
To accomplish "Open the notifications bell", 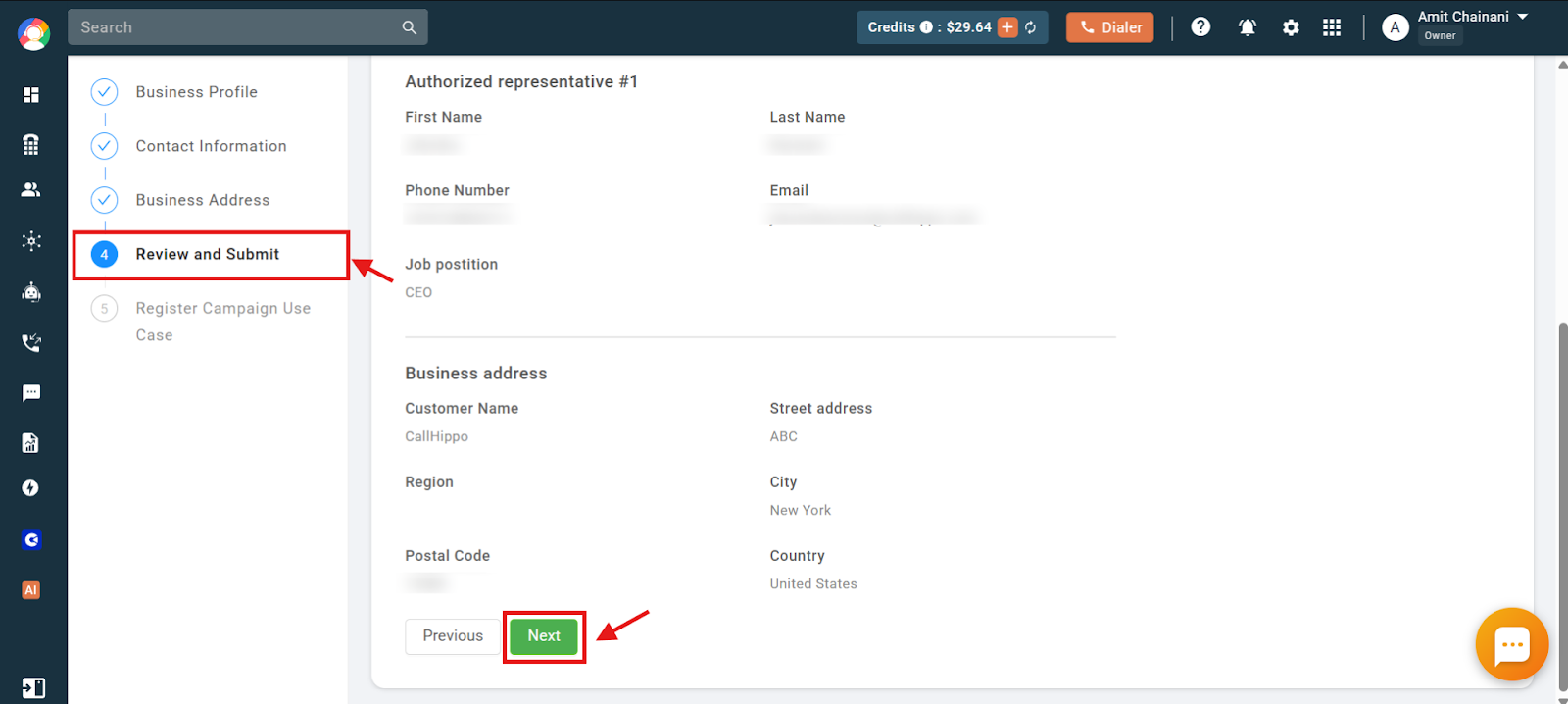I will click(1248, 27).
